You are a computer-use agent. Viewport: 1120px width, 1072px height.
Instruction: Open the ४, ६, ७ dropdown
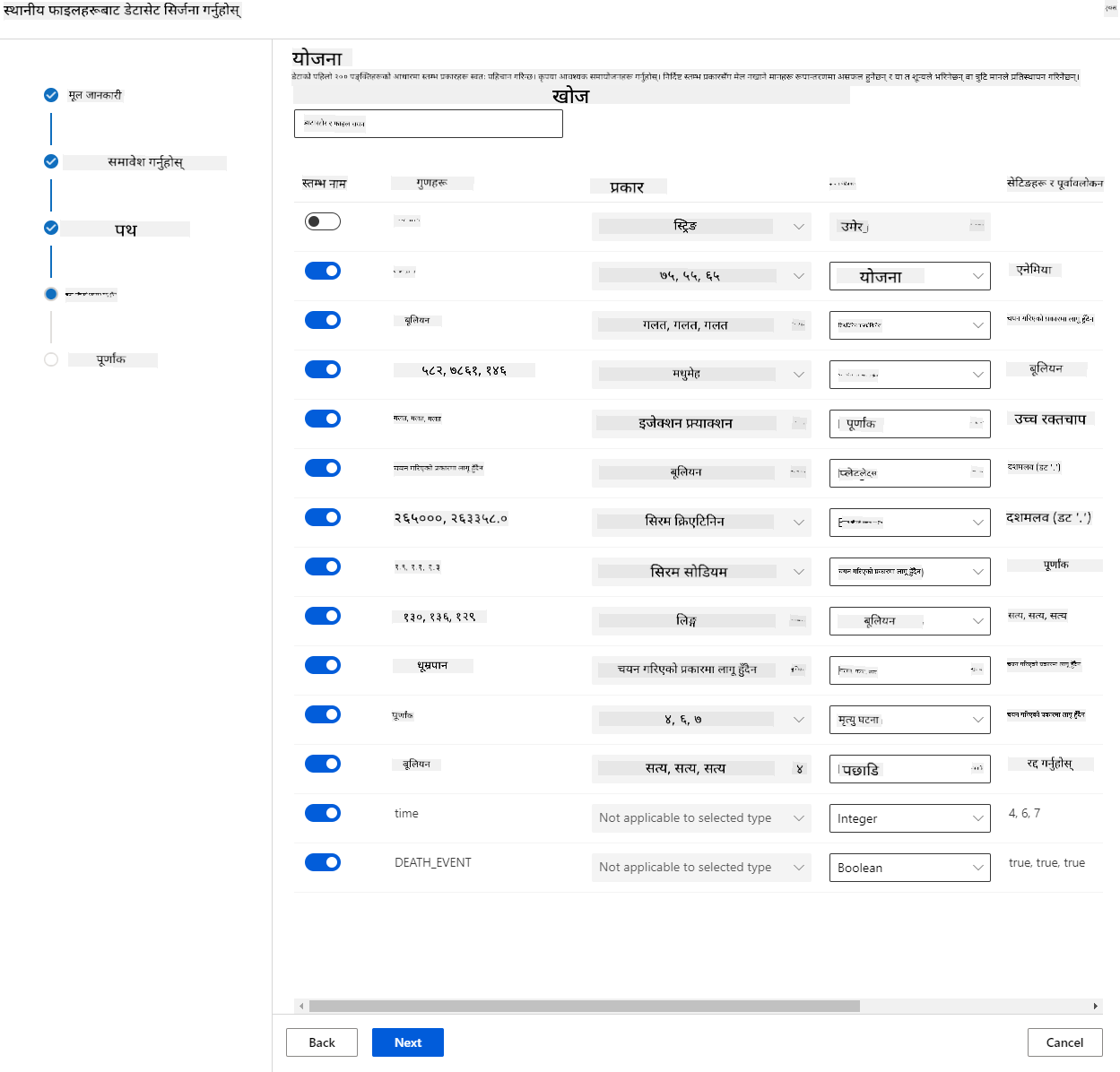(x=701, y=720)
